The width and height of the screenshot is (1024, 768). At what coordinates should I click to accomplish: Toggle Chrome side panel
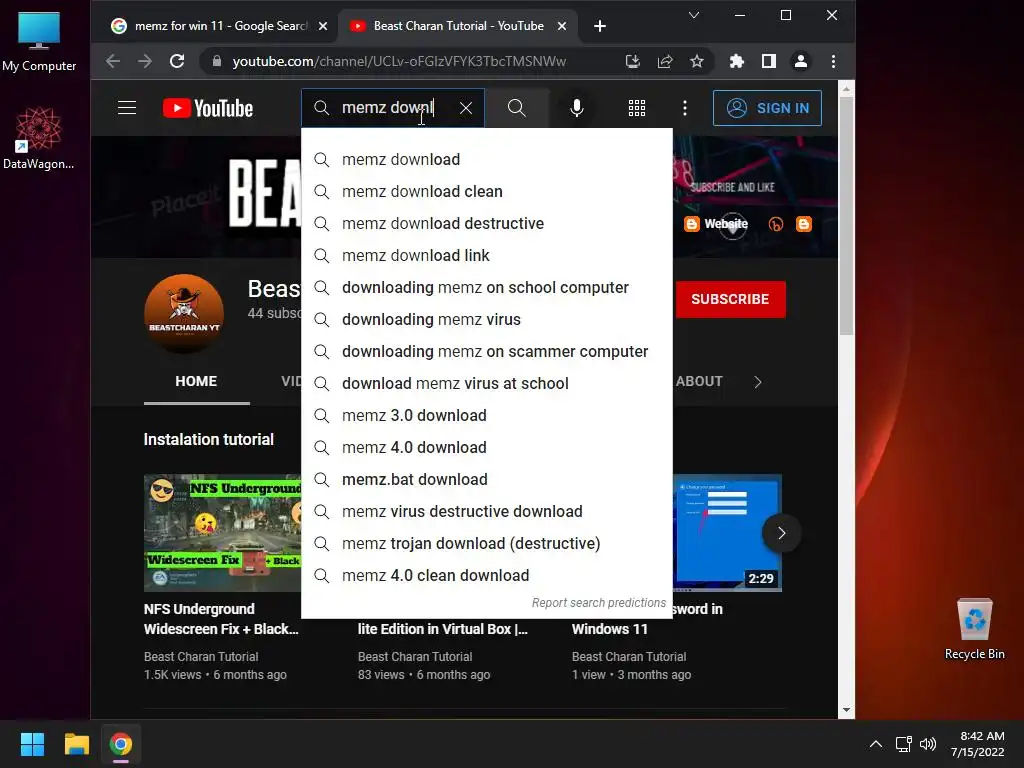tap(769, 61)
